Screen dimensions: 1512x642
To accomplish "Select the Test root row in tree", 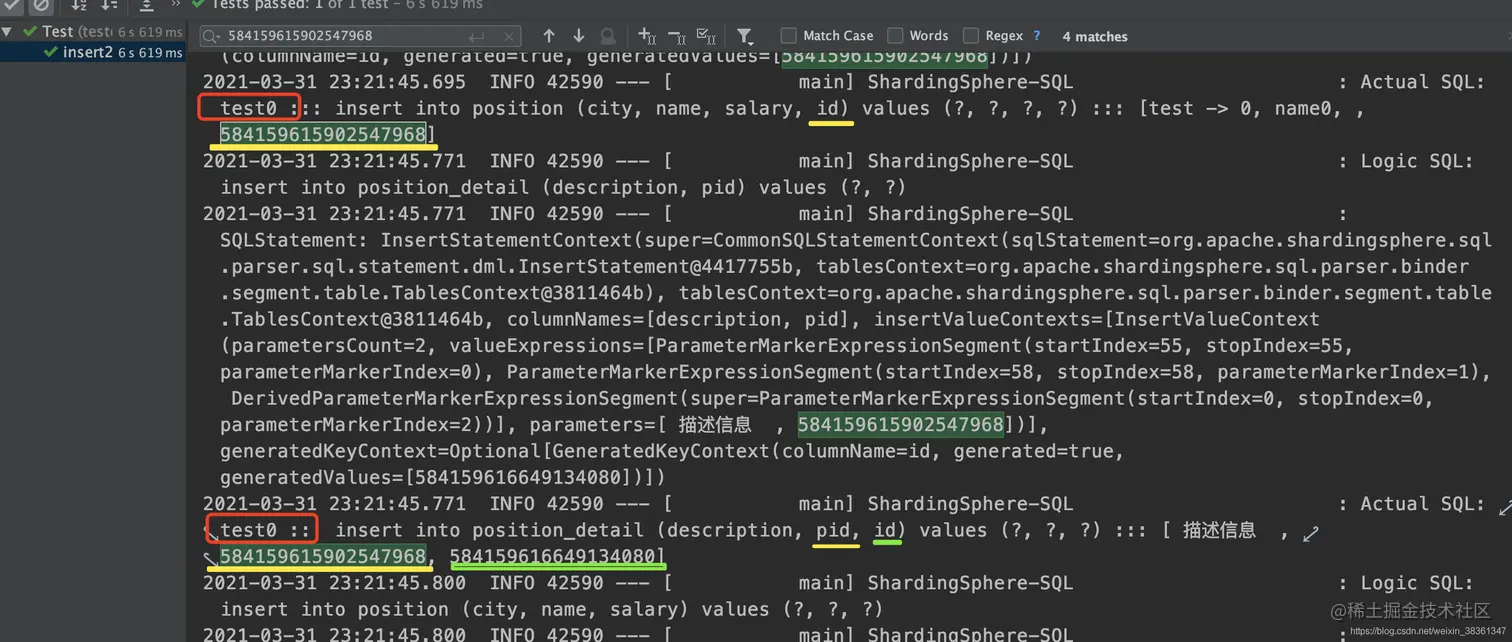I will (93, 31).
